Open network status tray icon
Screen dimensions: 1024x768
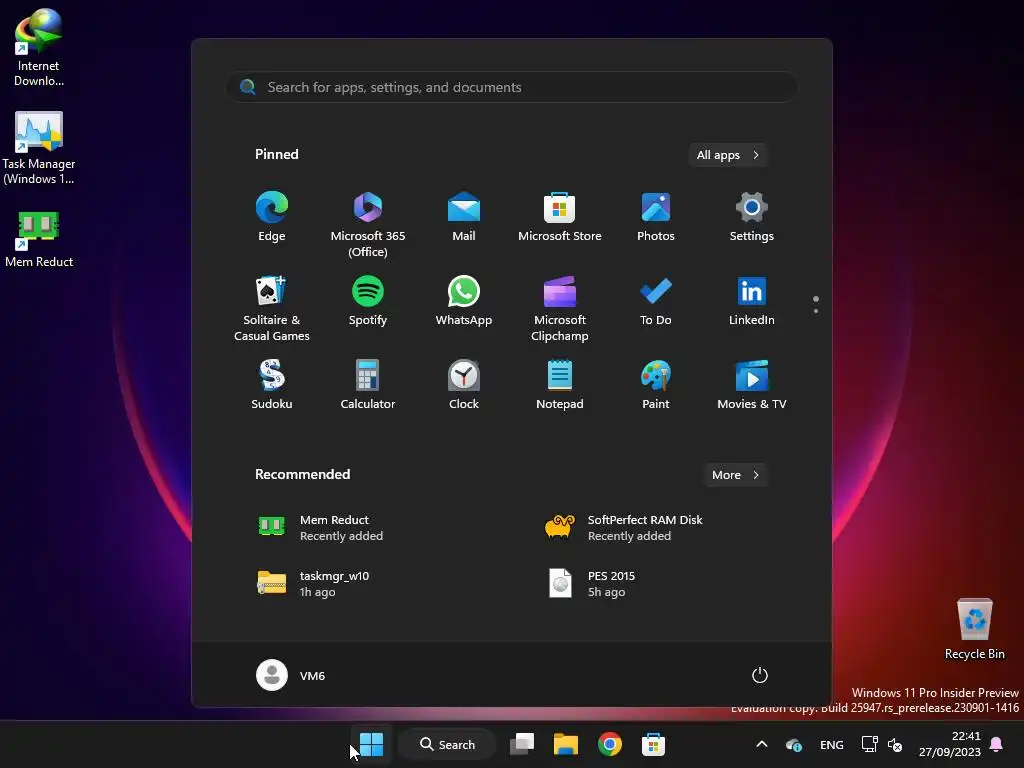pos(869,744)
